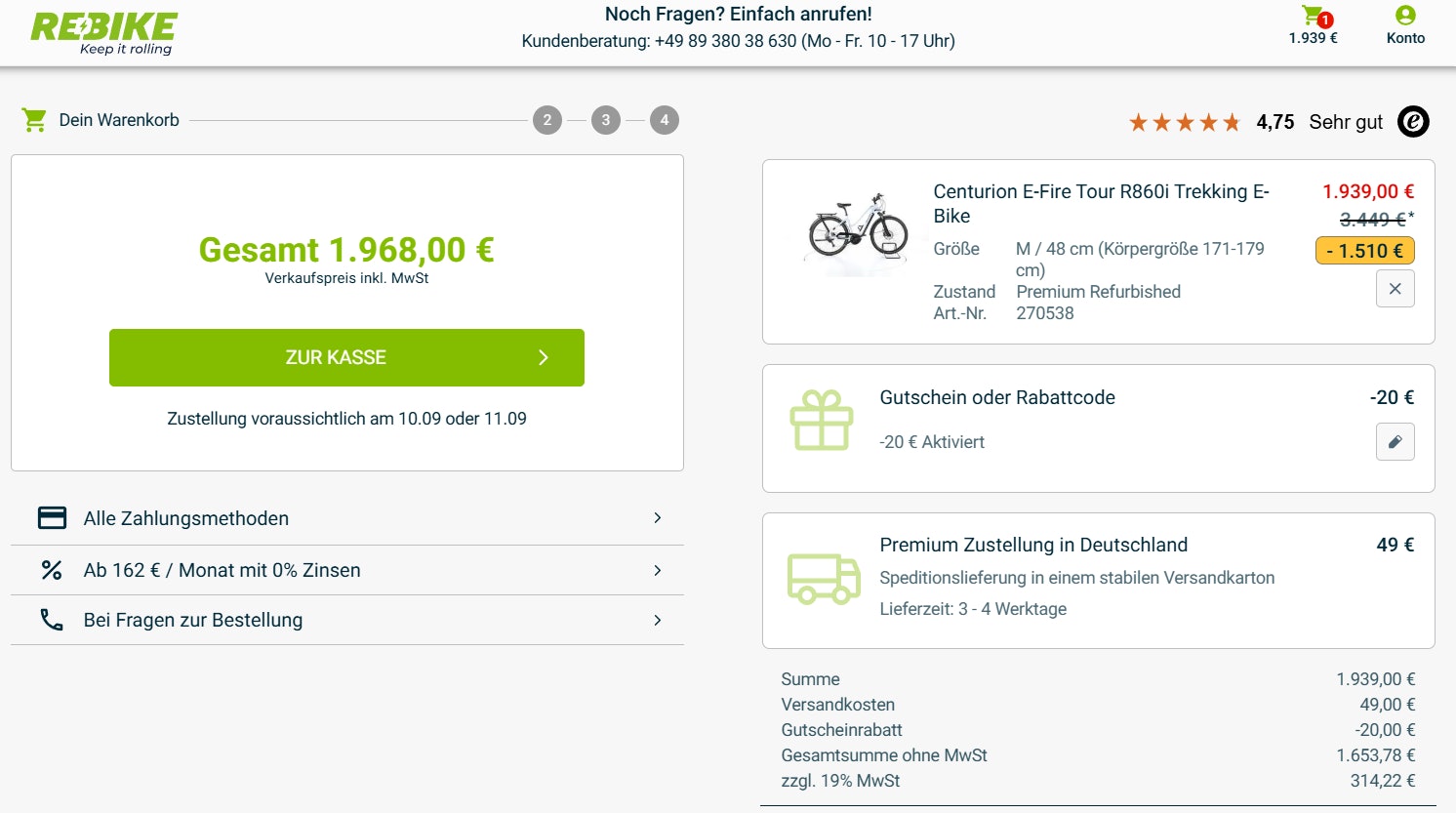Select the green Warenkorb cart icon

click(34, 119)
